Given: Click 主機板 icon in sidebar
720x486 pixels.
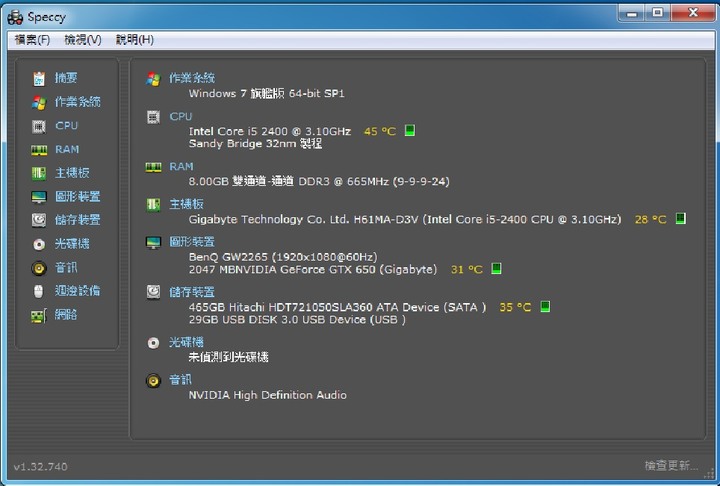Looking at the screenshot, I should coord(39,173).
